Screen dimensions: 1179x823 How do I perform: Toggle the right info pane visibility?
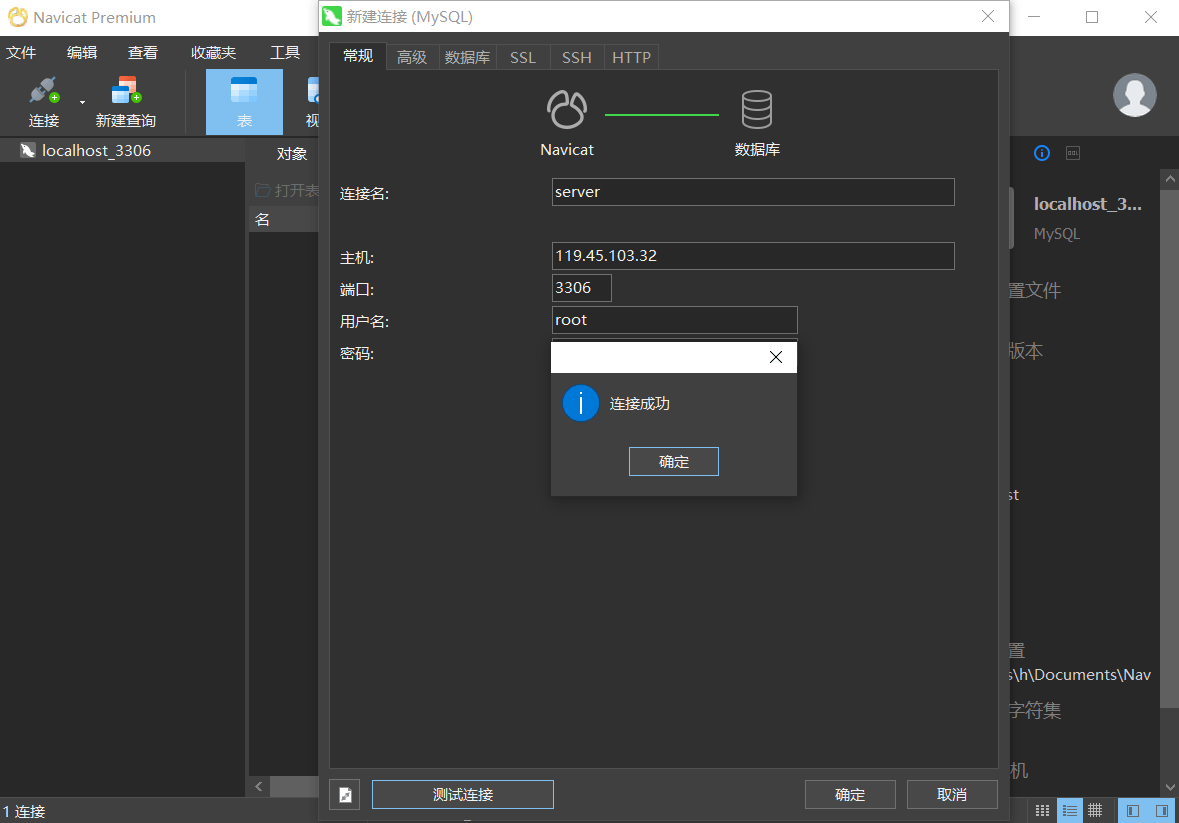1161,810
